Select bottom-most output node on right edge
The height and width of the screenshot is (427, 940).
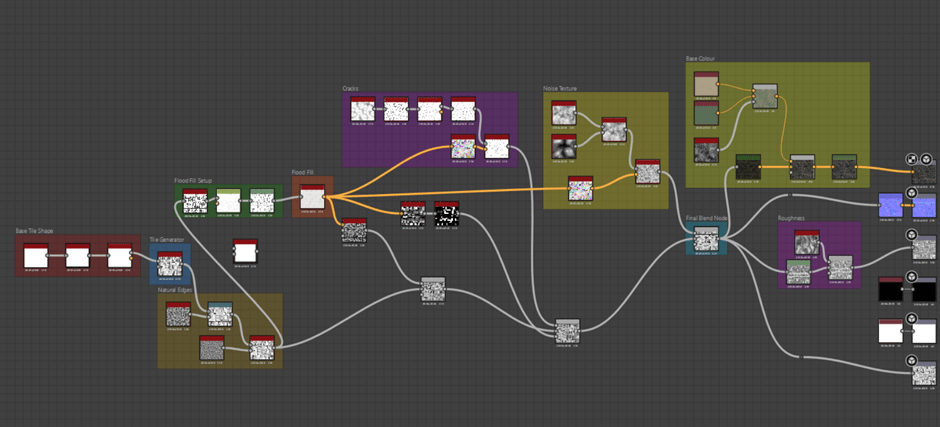click(x=924, y=374)
